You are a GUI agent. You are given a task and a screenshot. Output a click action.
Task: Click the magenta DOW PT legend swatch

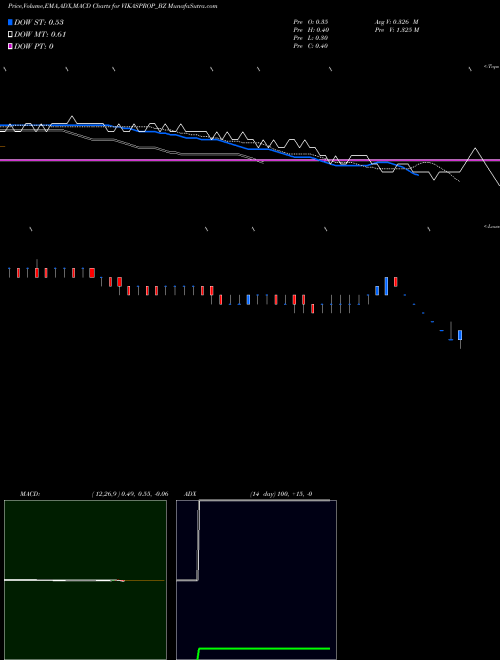tap(11, 46)
